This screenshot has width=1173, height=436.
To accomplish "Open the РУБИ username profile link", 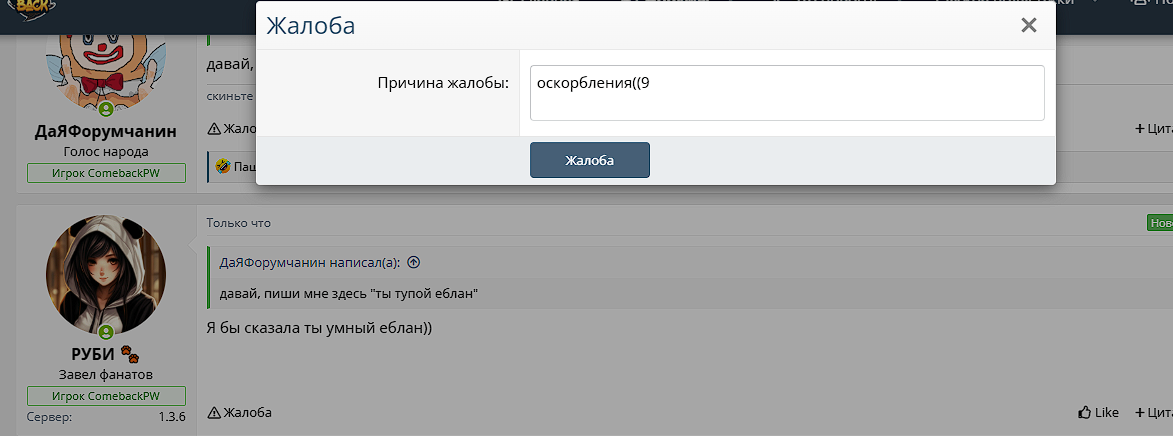I will [x=94, y=354].
